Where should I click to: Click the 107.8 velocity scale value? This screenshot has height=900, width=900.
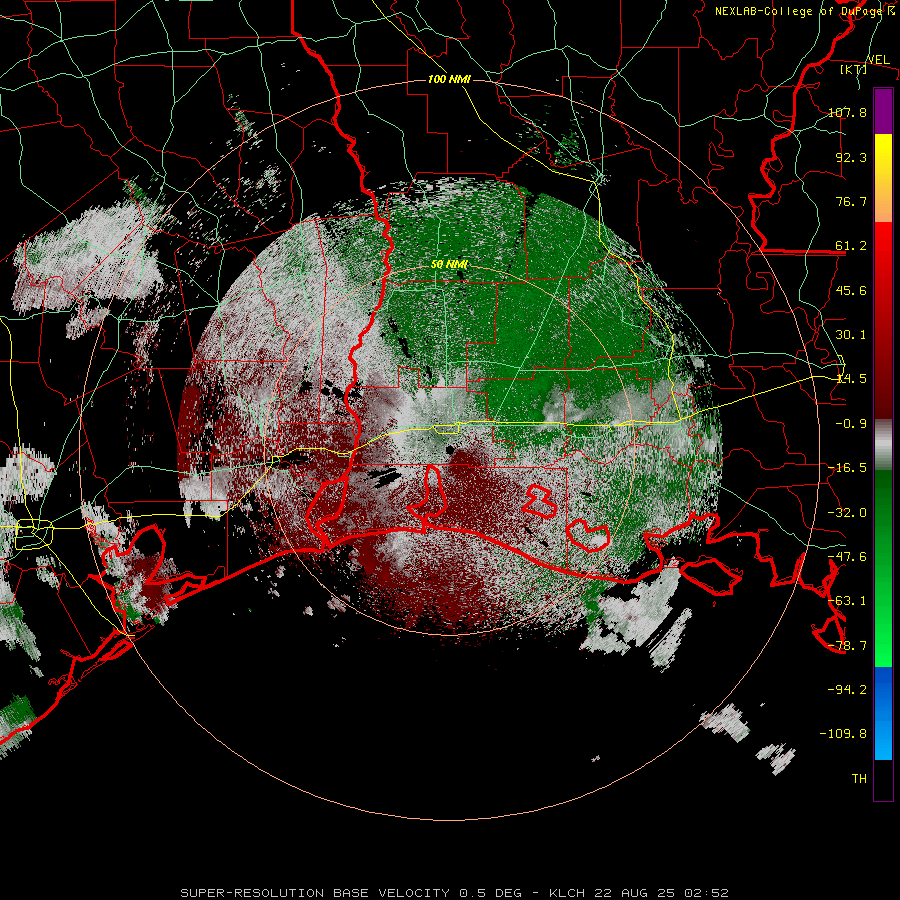[847, 112]
